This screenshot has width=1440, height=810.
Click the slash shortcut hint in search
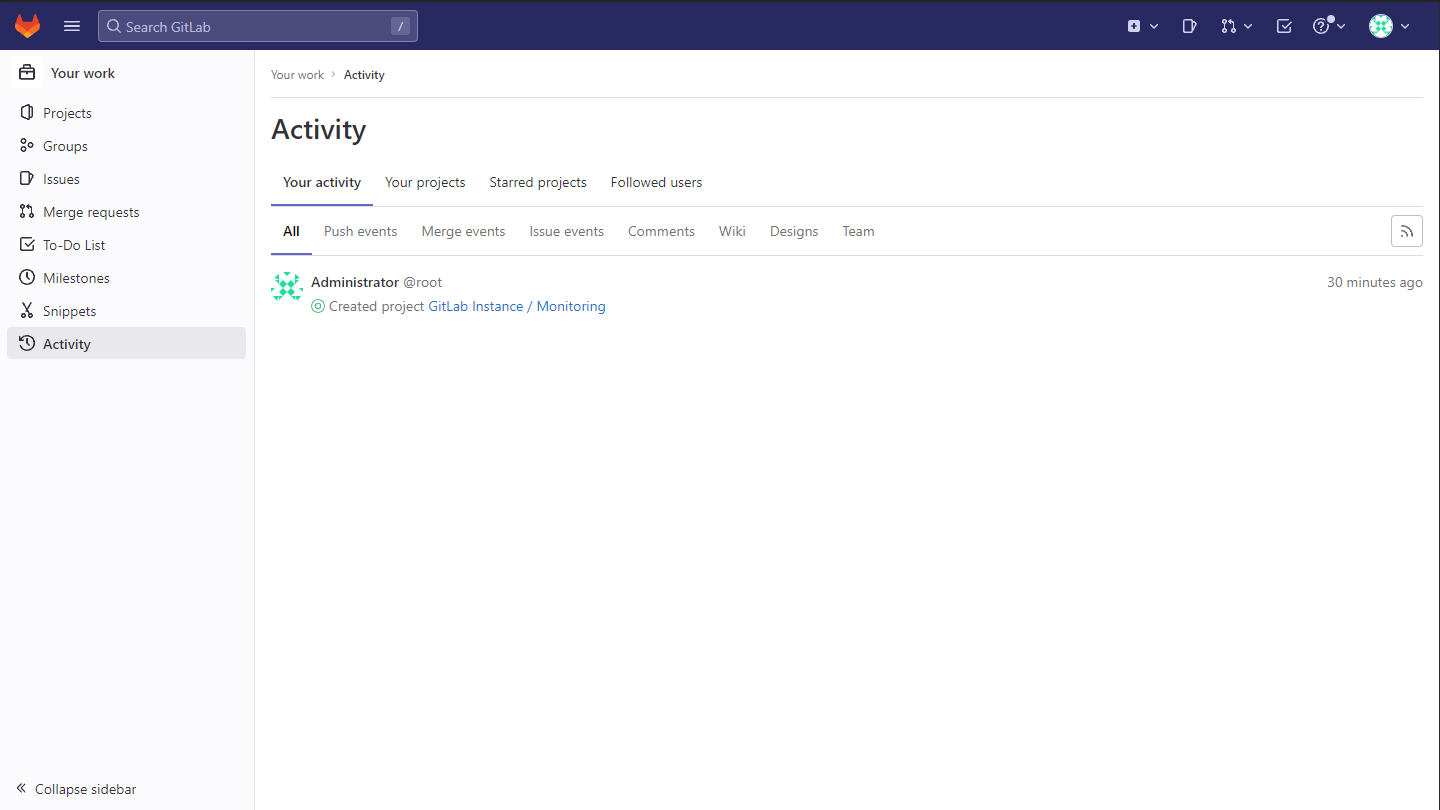pyautogui.click(x=400, y=27)
